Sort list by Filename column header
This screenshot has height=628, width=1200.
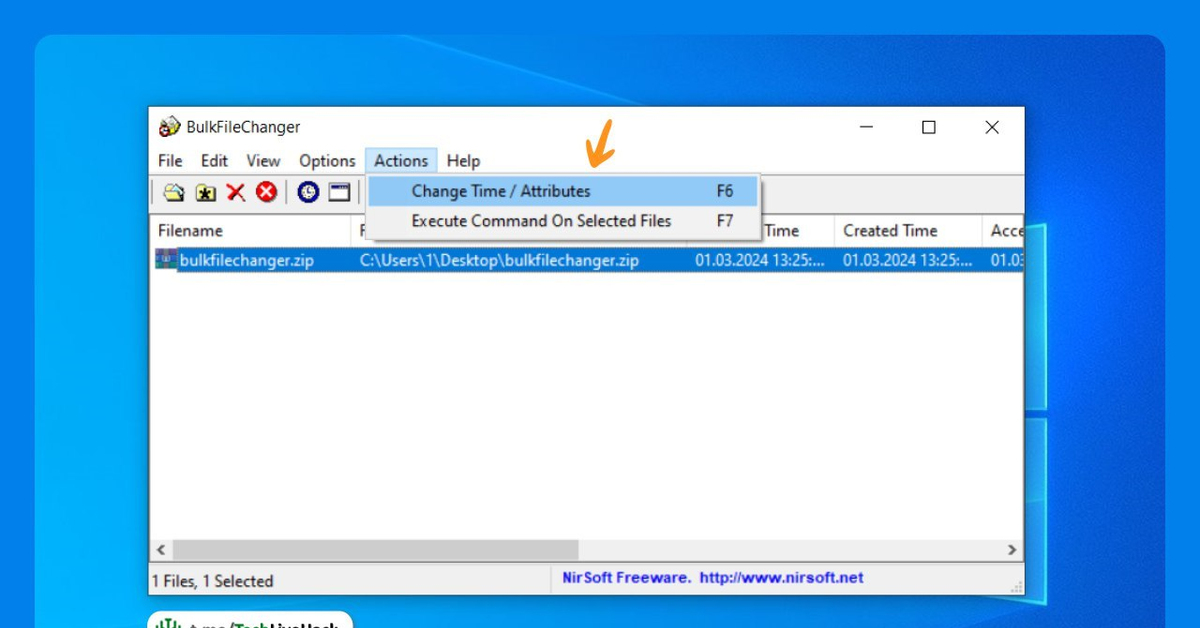point(190,230)
